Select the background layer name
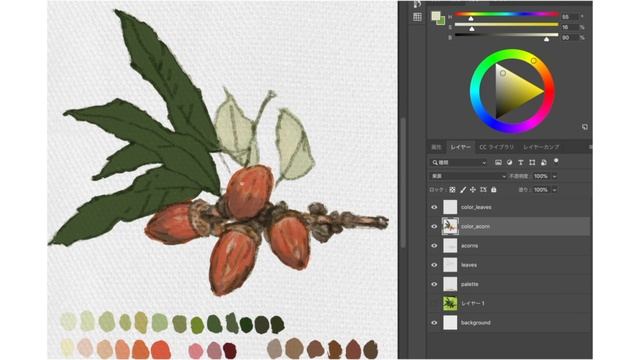Viewport: 640px width, 360px height. 476,322
